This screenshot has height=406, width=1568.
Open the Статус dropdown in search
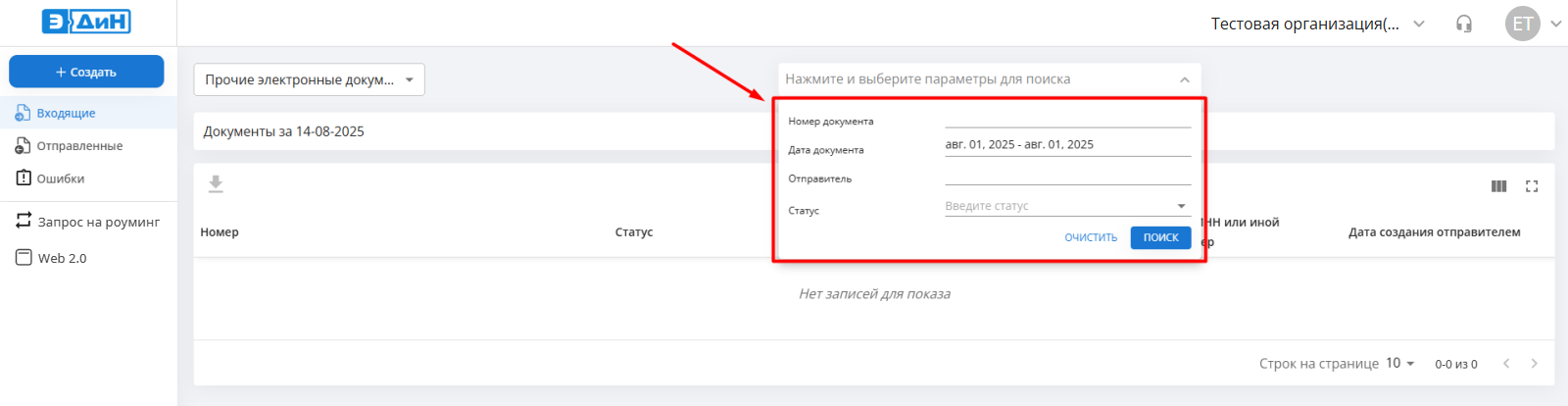tap(1066, 206)
